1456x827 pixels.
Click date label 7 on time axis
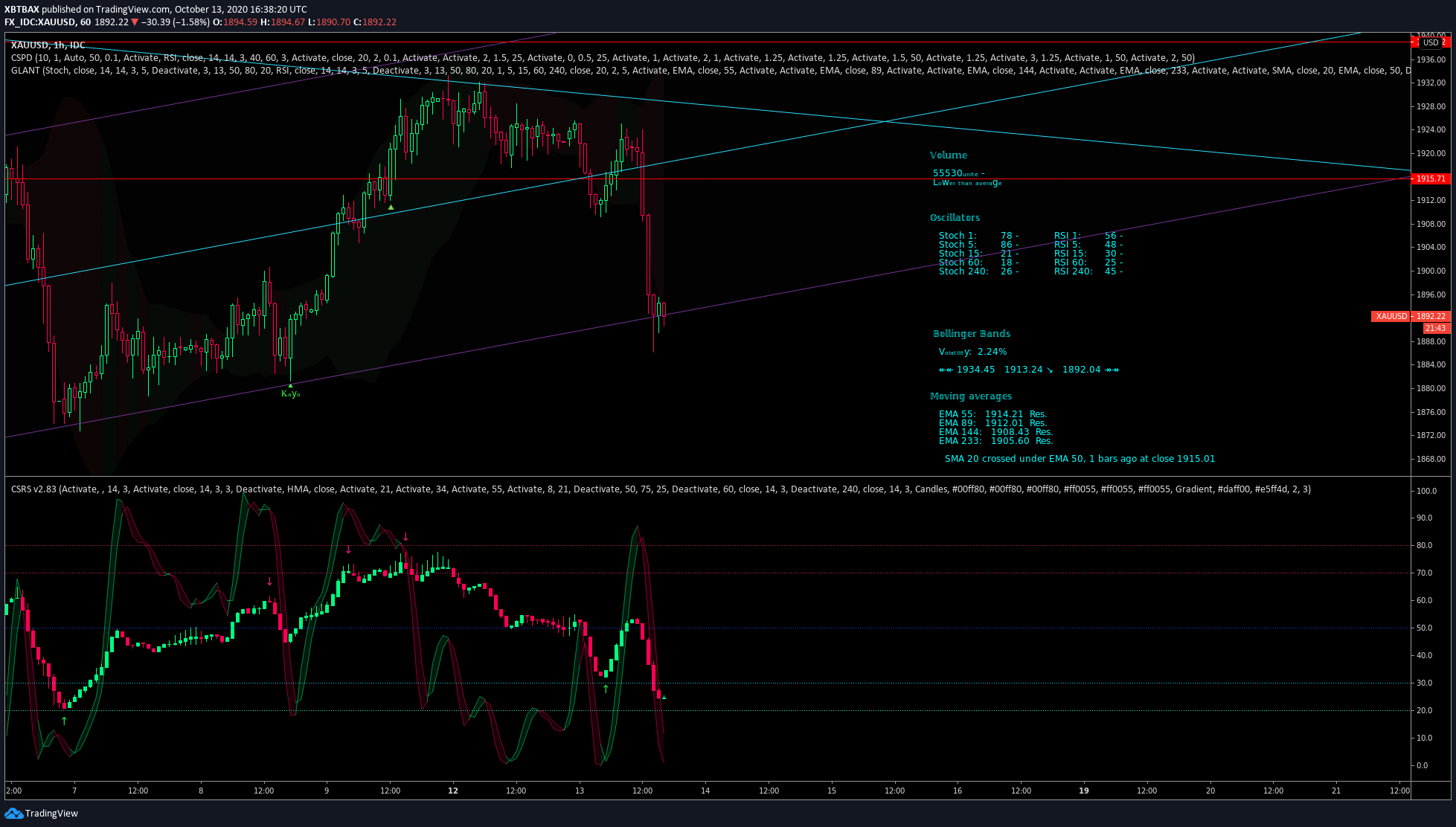pyautogui.click(x=74, y=791)
